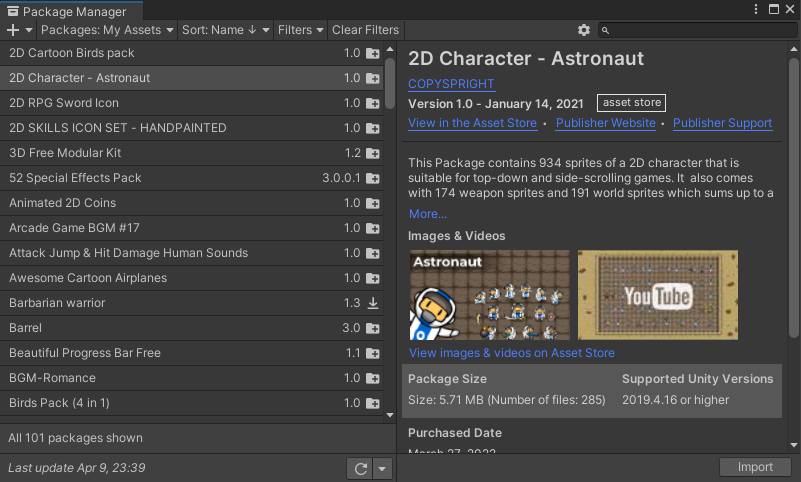Click the import icon for 2D Character - Astronaut
801x482 pixels.
click(x=373, y=78)
